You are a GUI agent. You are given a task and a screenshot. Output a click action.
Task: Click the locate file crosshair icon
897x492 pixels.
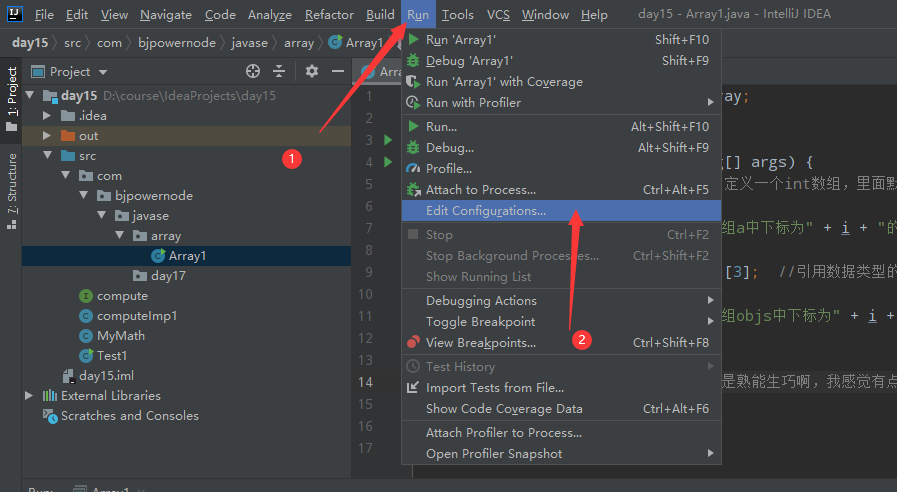(253, 71)
